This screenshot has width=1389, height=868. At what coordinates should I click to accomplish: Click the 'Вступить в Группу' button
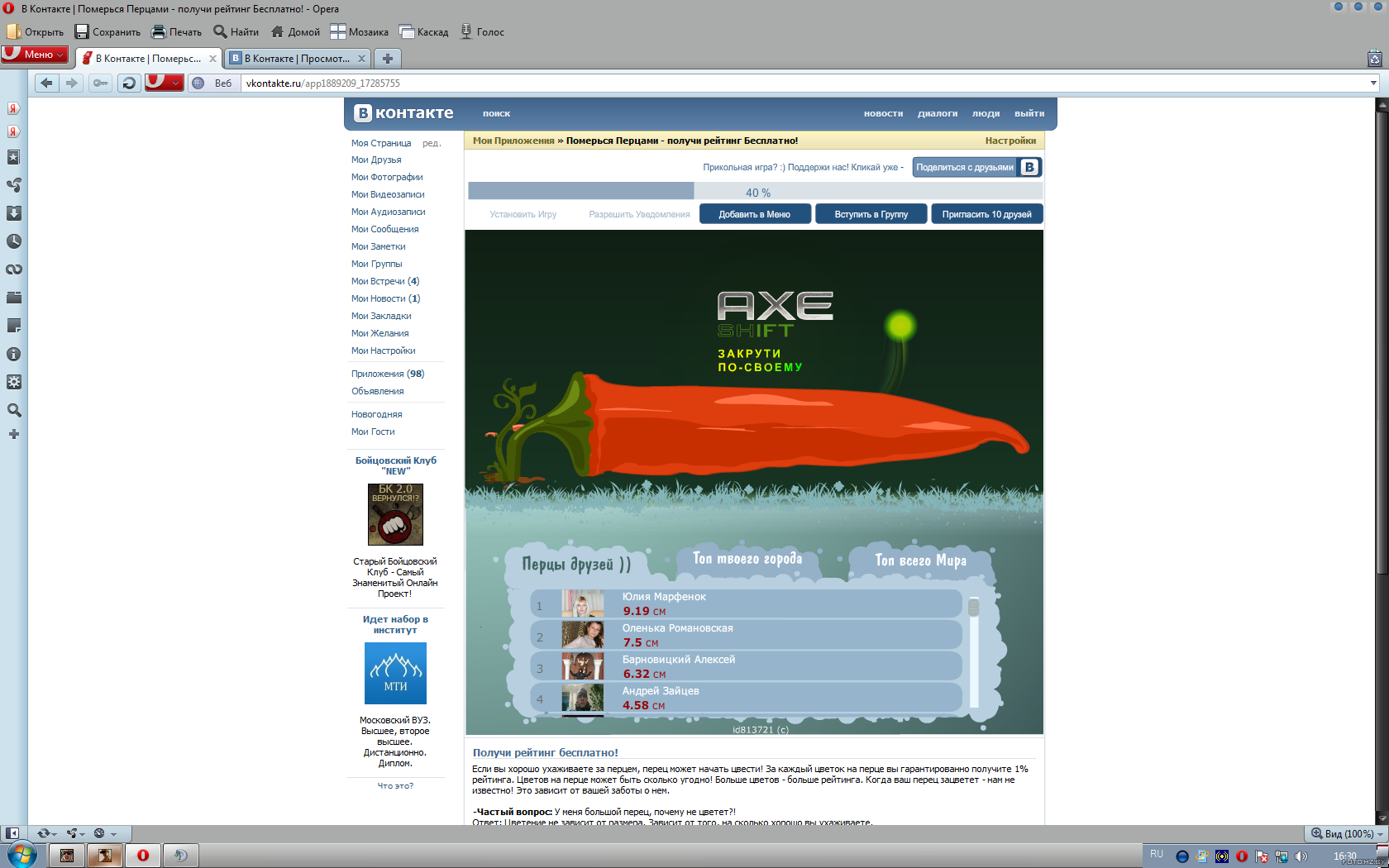[871, 214]
